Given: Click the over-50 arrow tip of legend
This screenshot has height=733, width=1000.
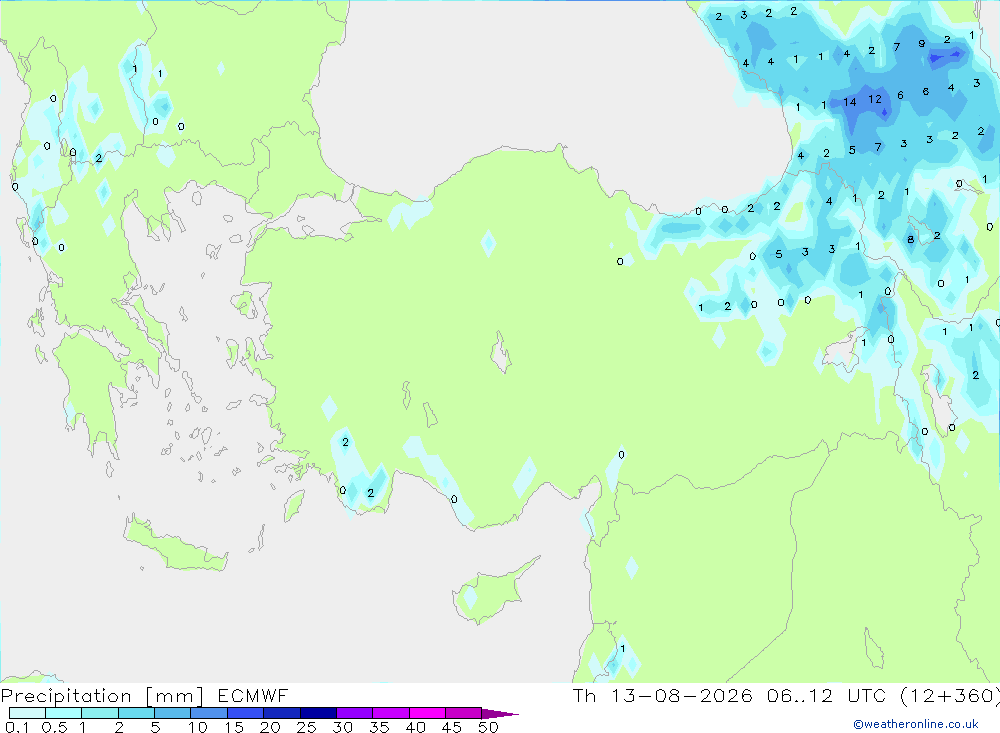Looking at the screenshot, I should [x=500, y=713].
